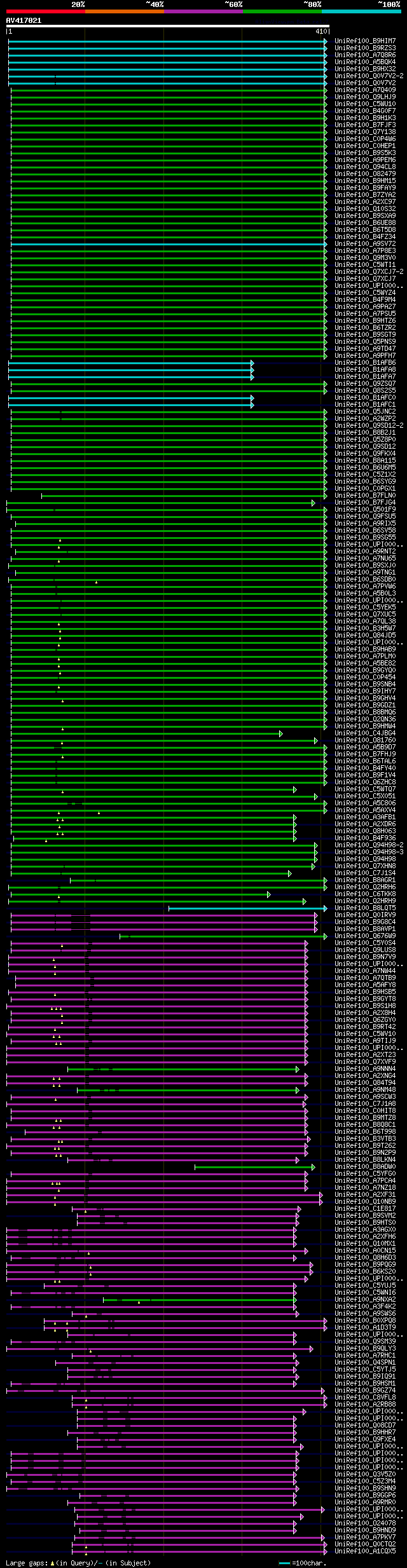Open UniRef100_Q6ZGY0 hit label
The image size is (407, 1568).
[x=365, y=1020]
